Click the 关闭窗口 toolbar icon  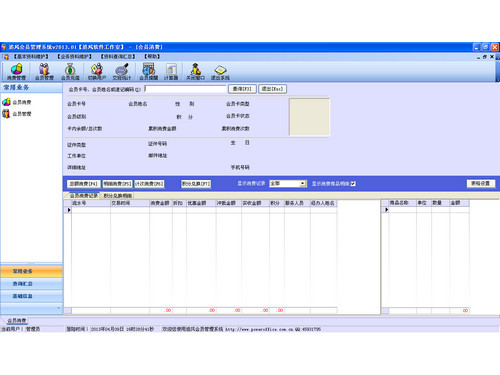(x=195, y=72)
